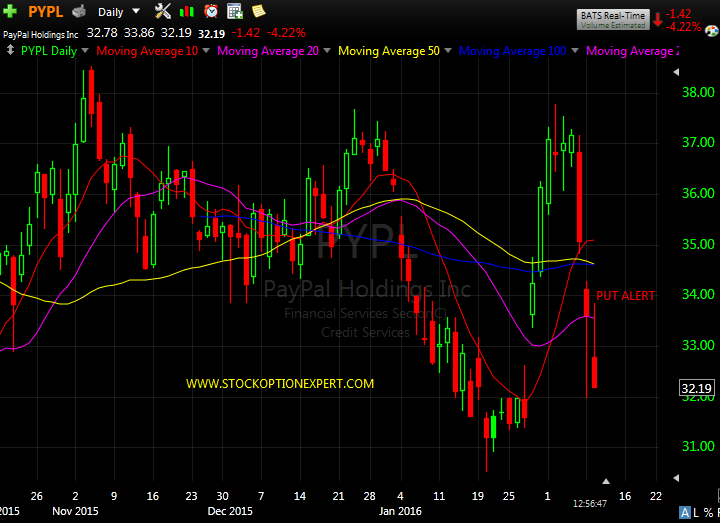
Task: Click the 37.00 price axis label
Action: tap(698, 142)
